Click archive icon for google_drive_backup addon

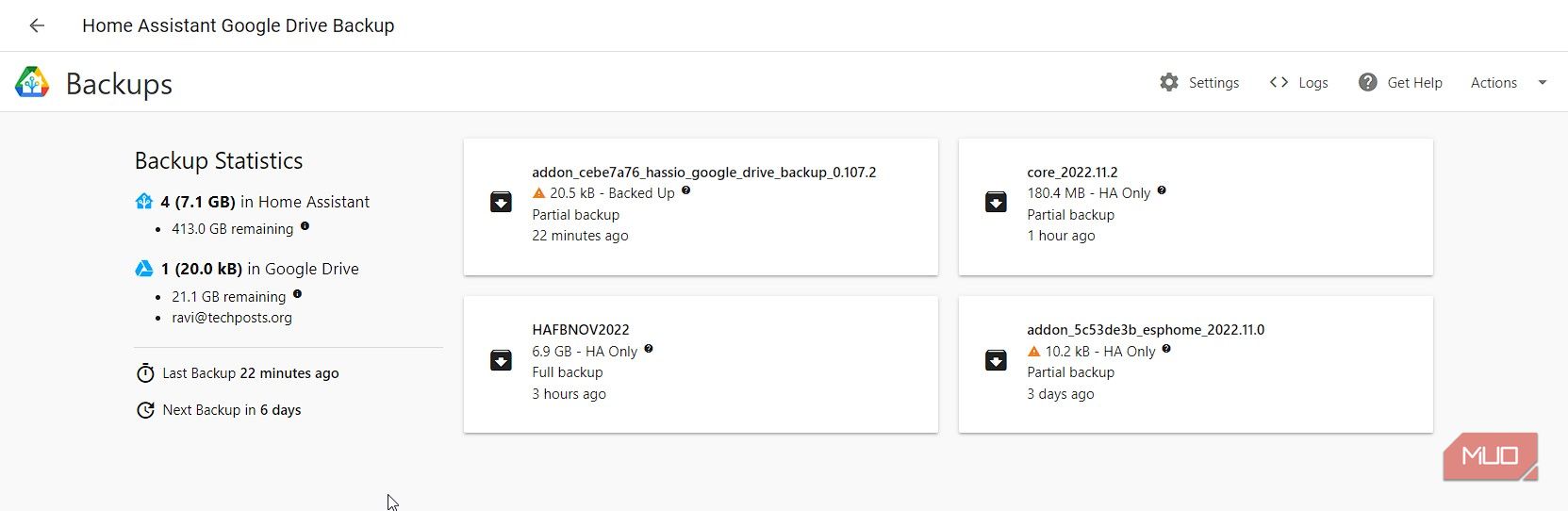tap(501, 202)
